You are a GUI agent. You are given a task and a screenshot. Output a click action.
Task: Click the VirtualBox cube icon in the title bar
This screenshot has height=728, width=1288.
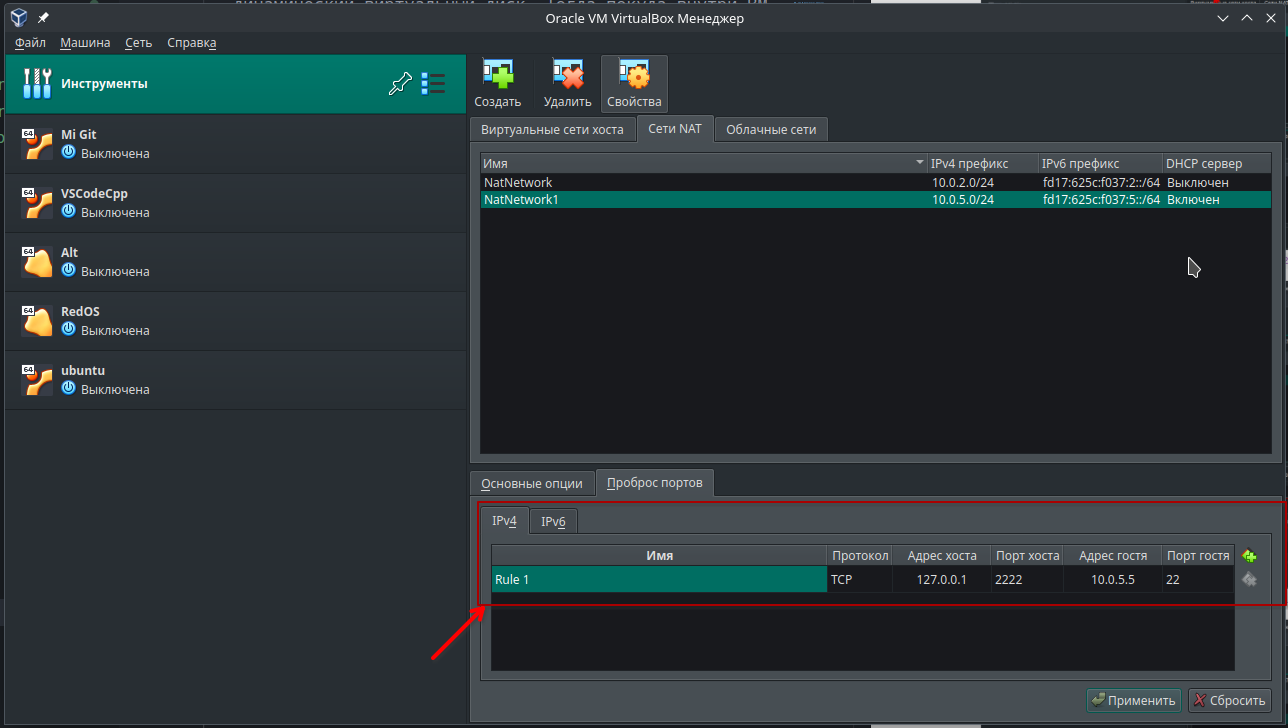click(17, 17)
